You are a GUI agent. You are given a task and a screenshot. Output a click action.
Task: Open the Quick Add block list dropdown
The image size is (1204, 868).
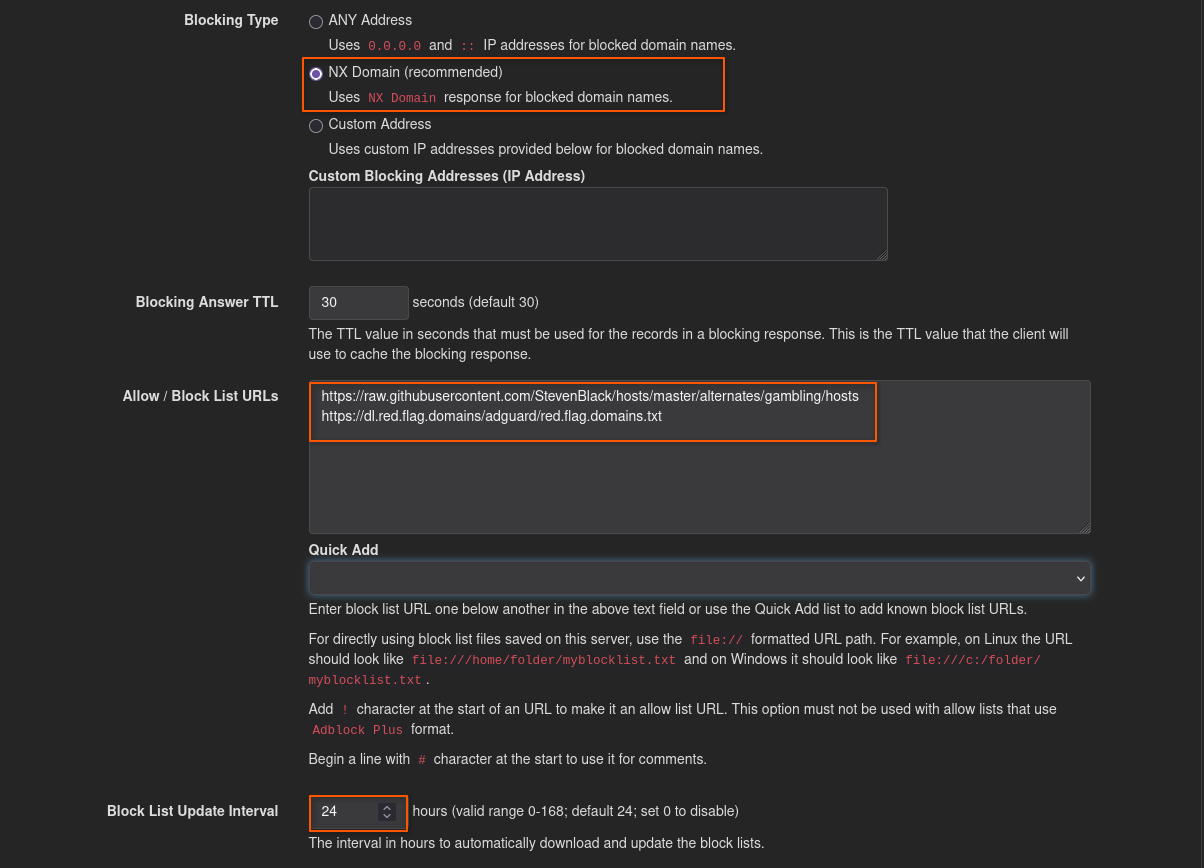tap(699, 578)
